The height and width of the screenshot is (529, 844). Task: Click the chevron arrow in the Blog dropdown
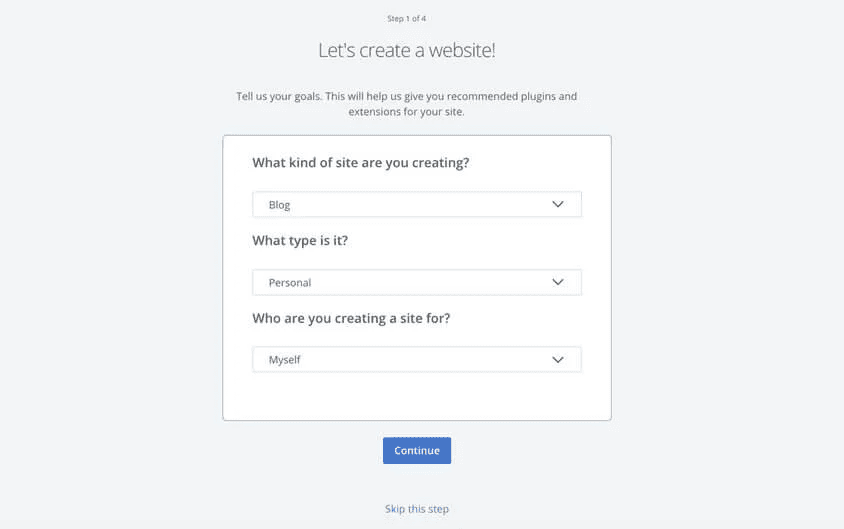pos(558,204)
